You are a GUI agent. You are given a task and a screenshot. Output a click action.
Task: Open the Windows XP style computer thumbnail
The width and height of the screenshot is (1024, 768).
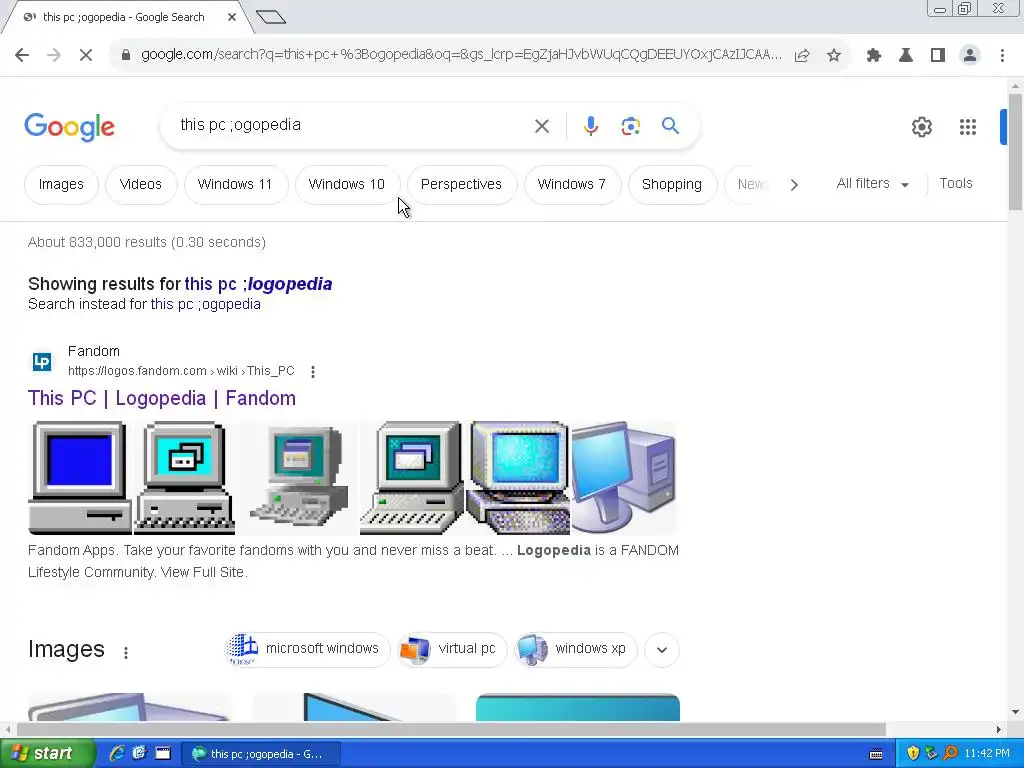click(624, 478)
